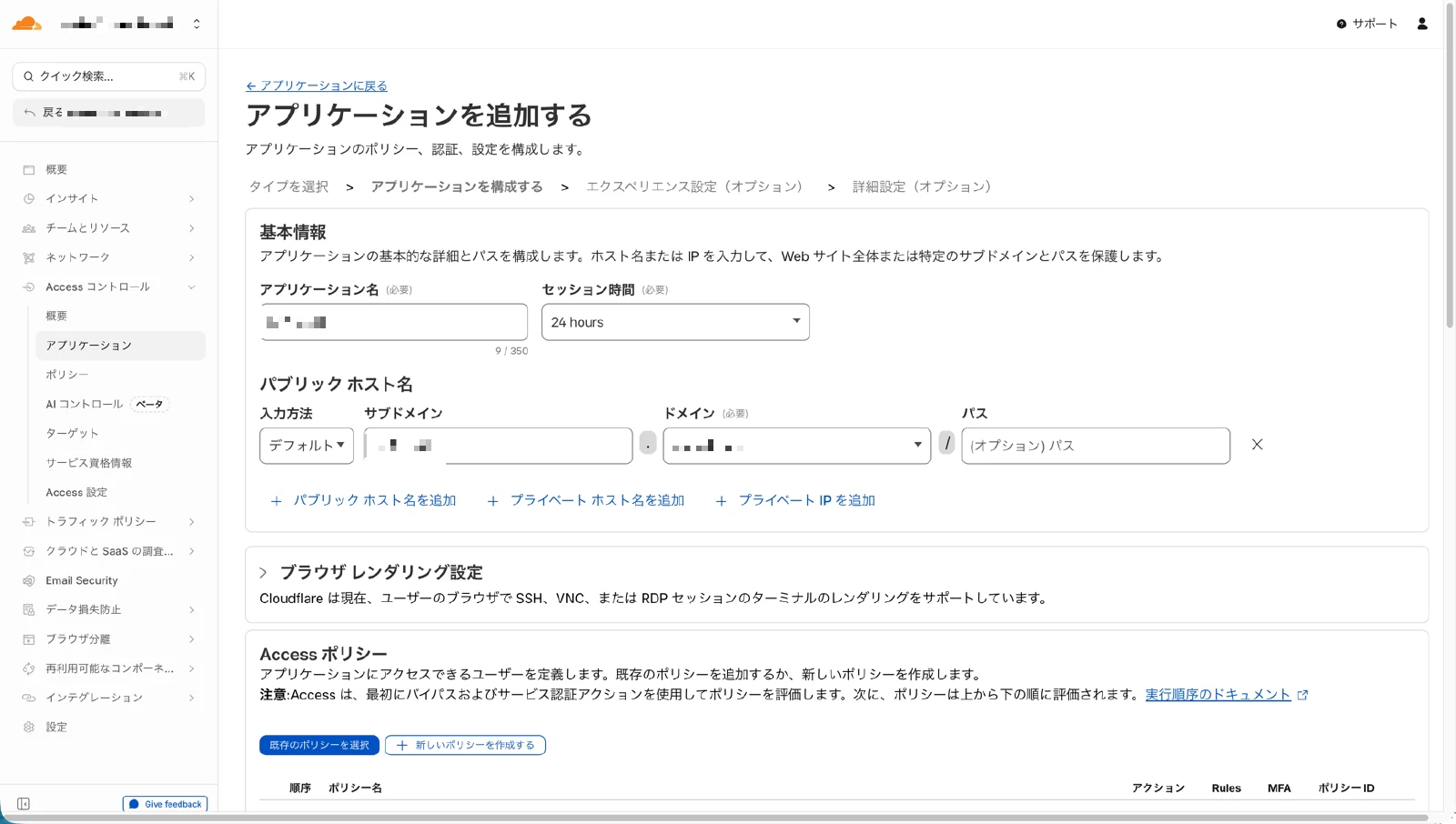The image size is (1456, 824).
Task: Open the account profile icon top right
Action: click(1422, 24)
